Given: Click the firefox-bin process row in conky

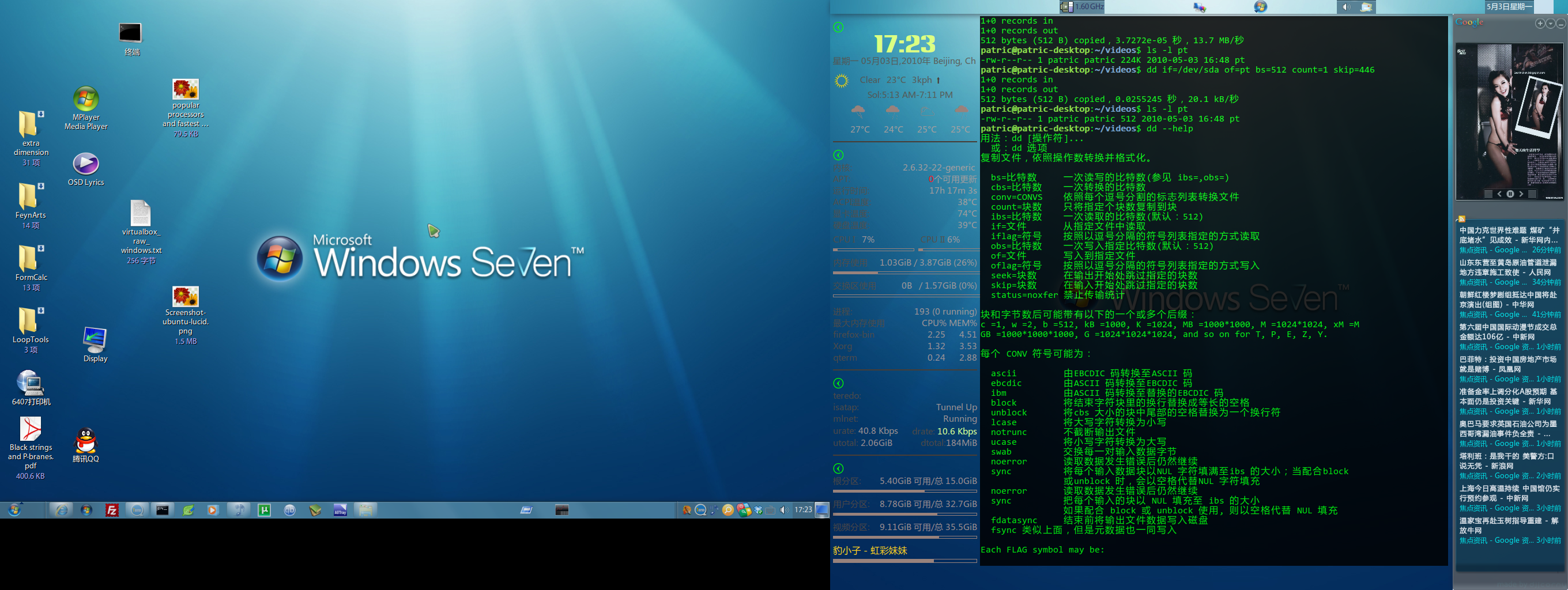Looking at the screenshot, I should pyautogui.click(x=904, y=335).
